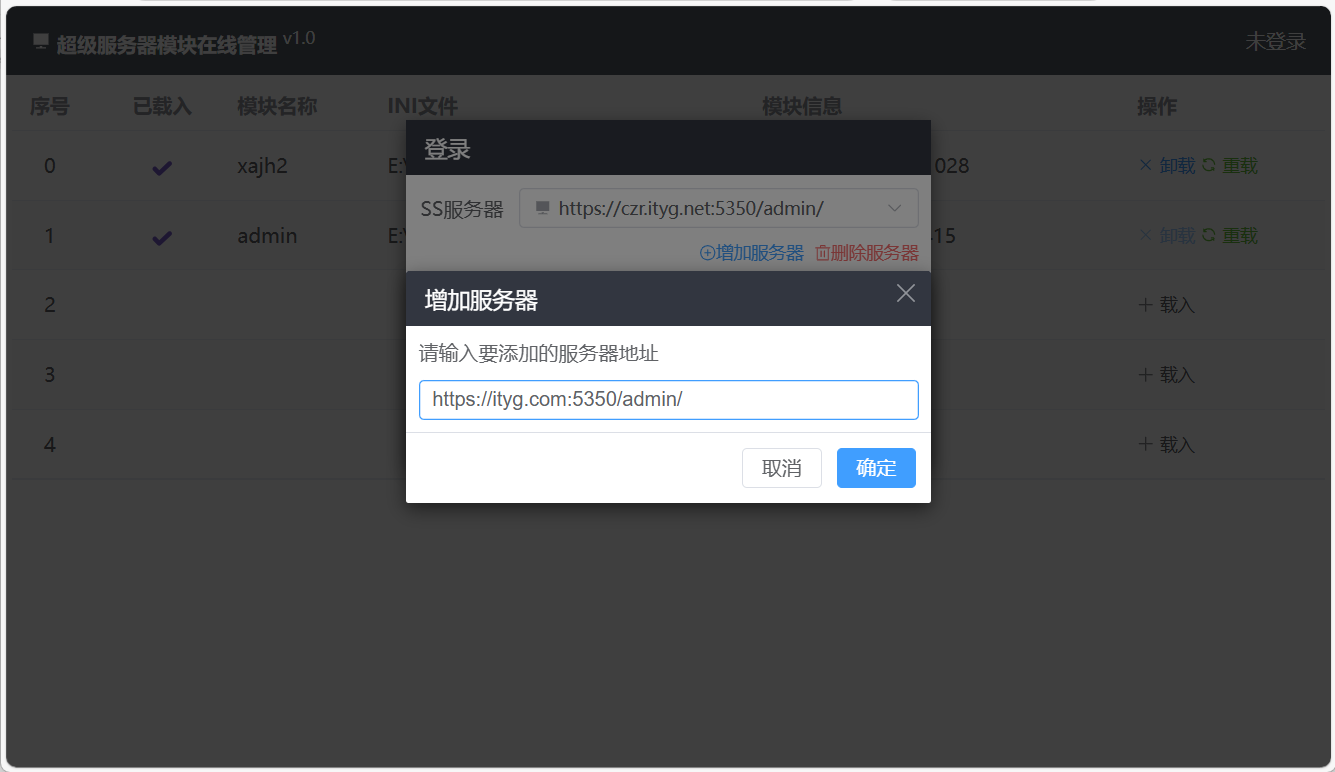Image resolution: width=1335 pixels, height=772 pixels.
Task: Click 载入 in row 4
Action: pos(1167,445)
